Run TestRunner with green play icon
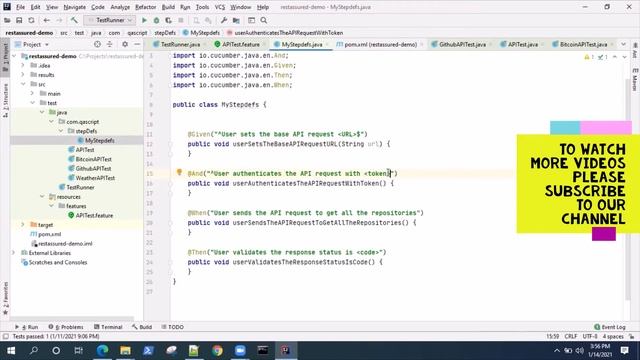This screenshot has width=640, height=360. pos(144,20)
